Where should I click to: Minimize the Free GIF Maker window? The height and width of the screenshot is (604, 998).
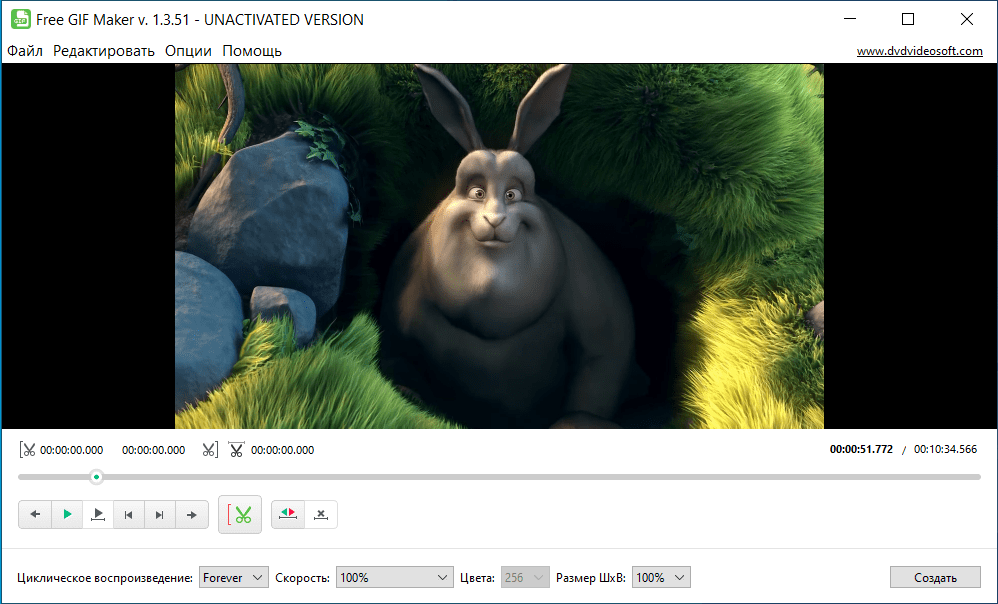[850, 19]
